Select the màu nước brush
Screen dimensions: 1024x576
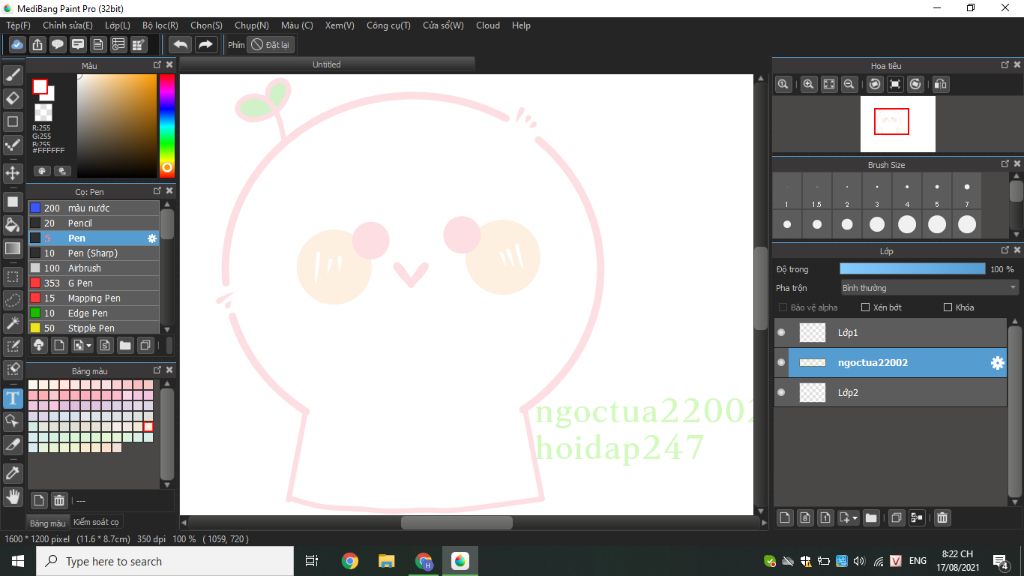[x=93, y=208]
